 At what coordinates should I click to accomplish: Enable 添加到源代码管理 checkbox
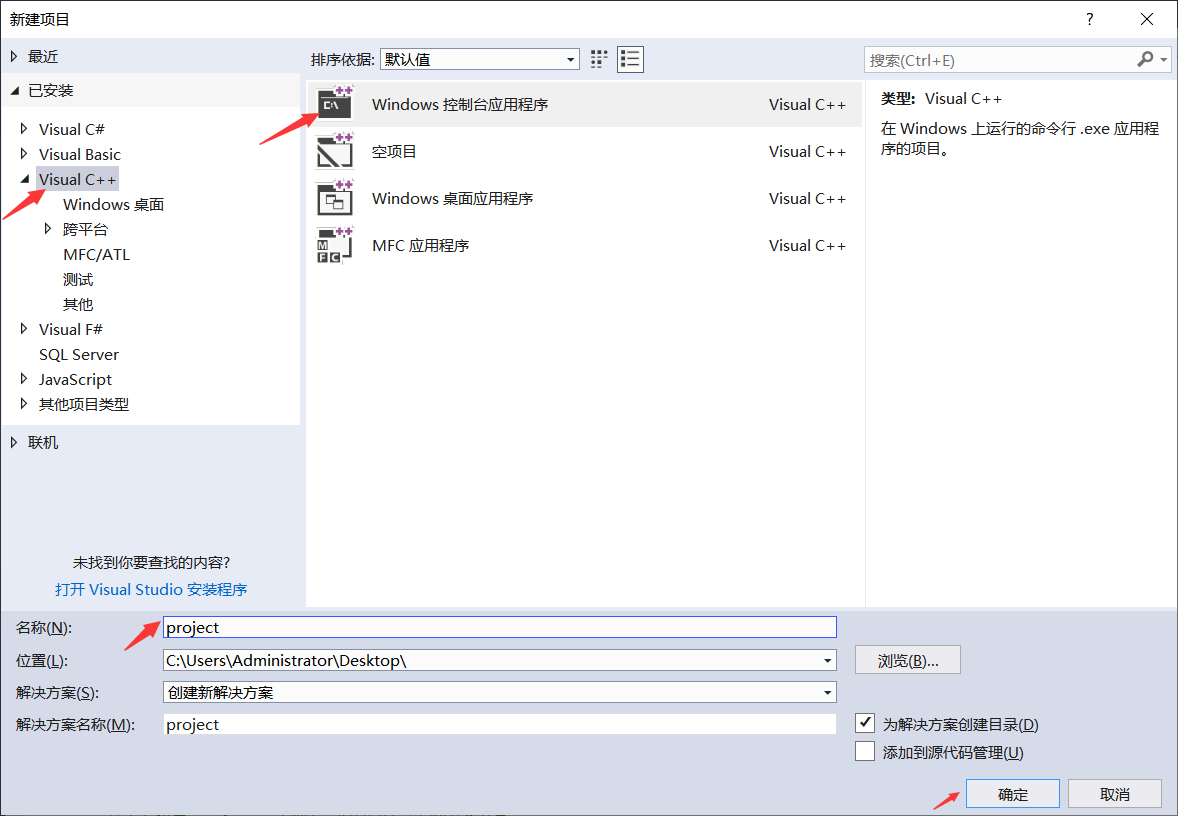coord(865,751)
